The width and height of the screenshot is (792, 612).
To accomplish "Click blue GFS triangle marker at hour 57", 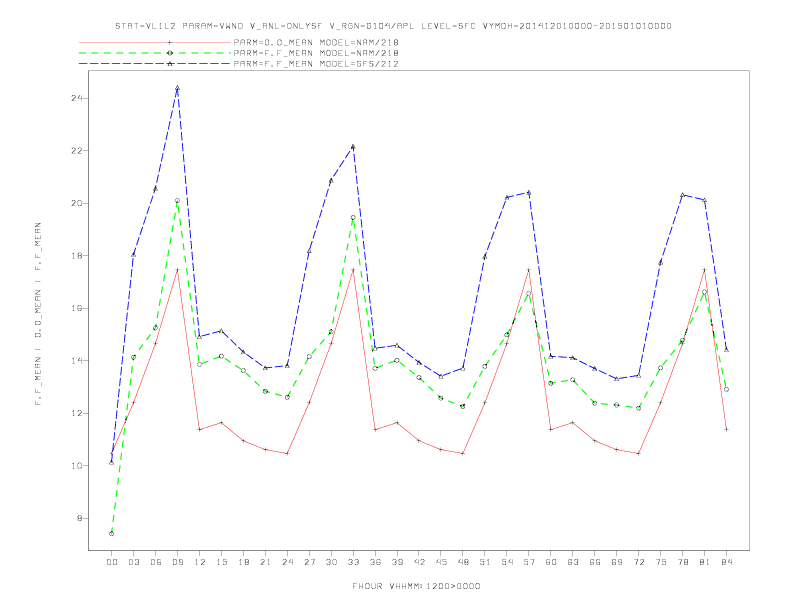I will (529, 192).
